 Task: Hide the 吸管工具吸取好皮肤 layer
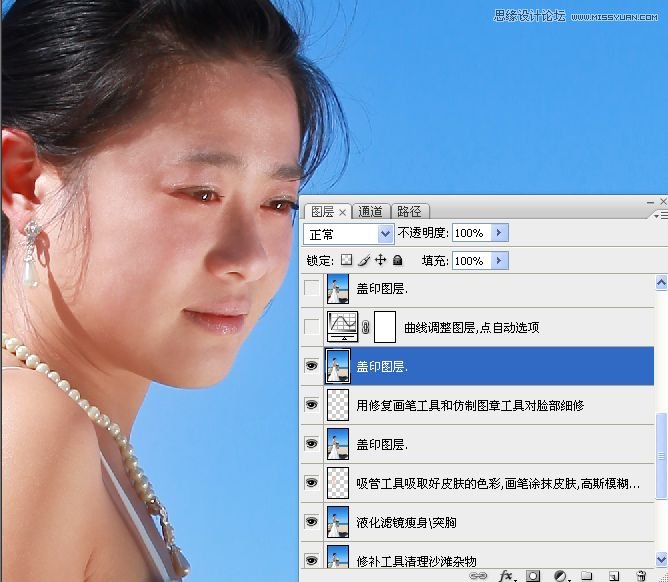coord(311,483)
